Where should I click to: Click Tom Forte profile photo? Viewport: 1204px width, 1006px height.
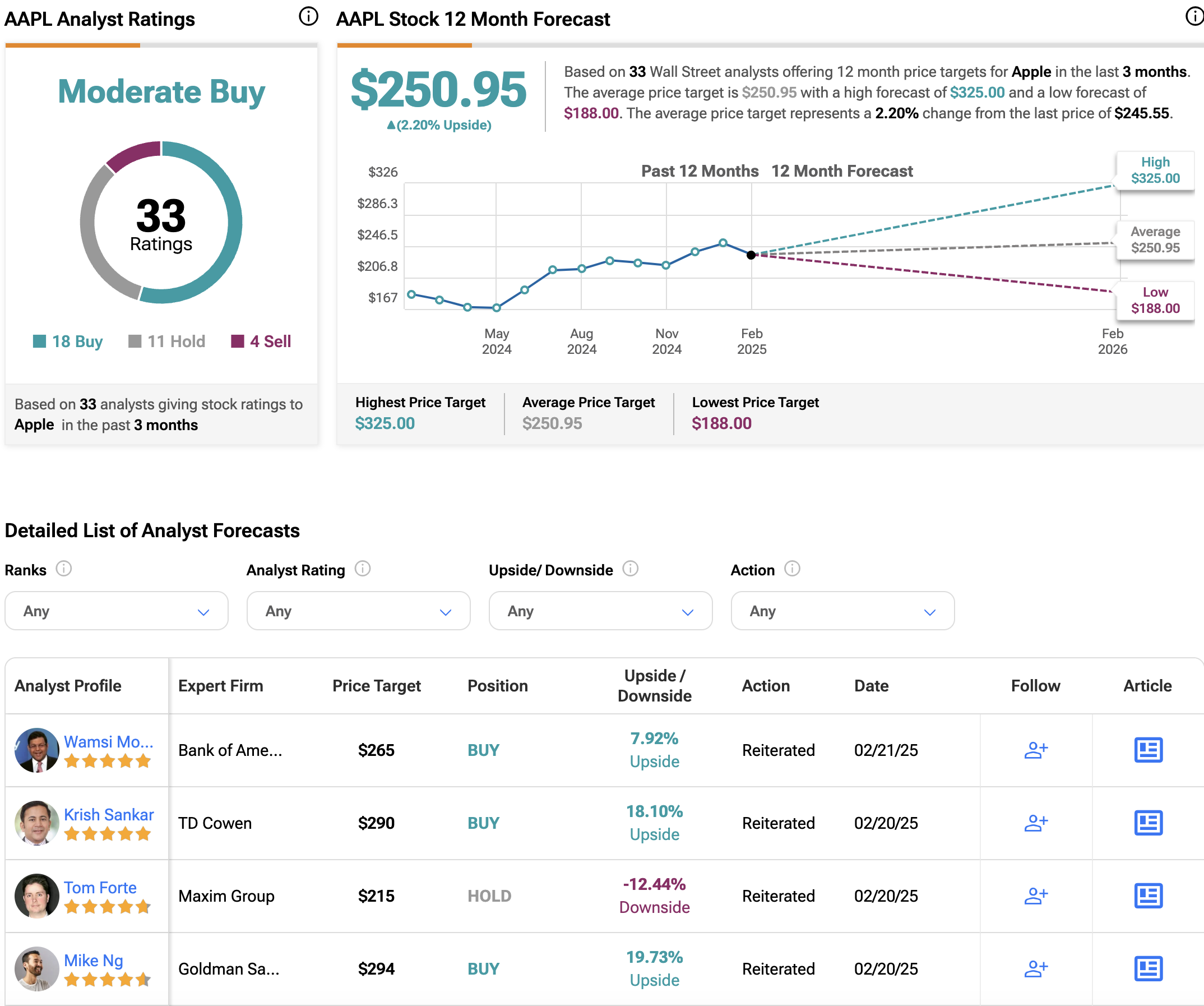point(36,896)
